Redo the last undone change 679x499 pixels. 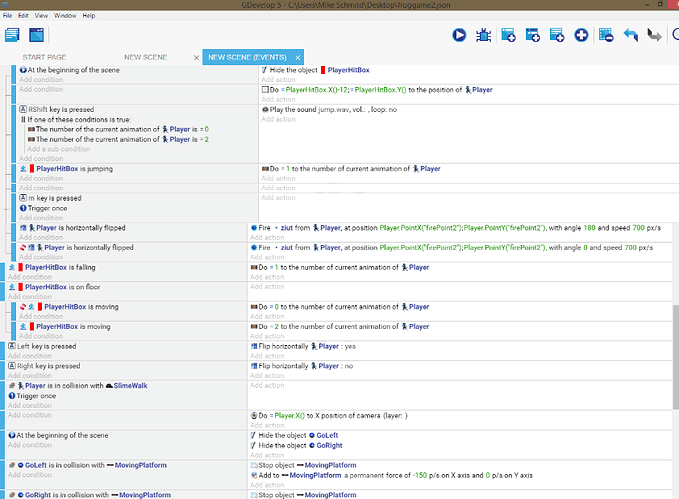[x=654, y=35]
